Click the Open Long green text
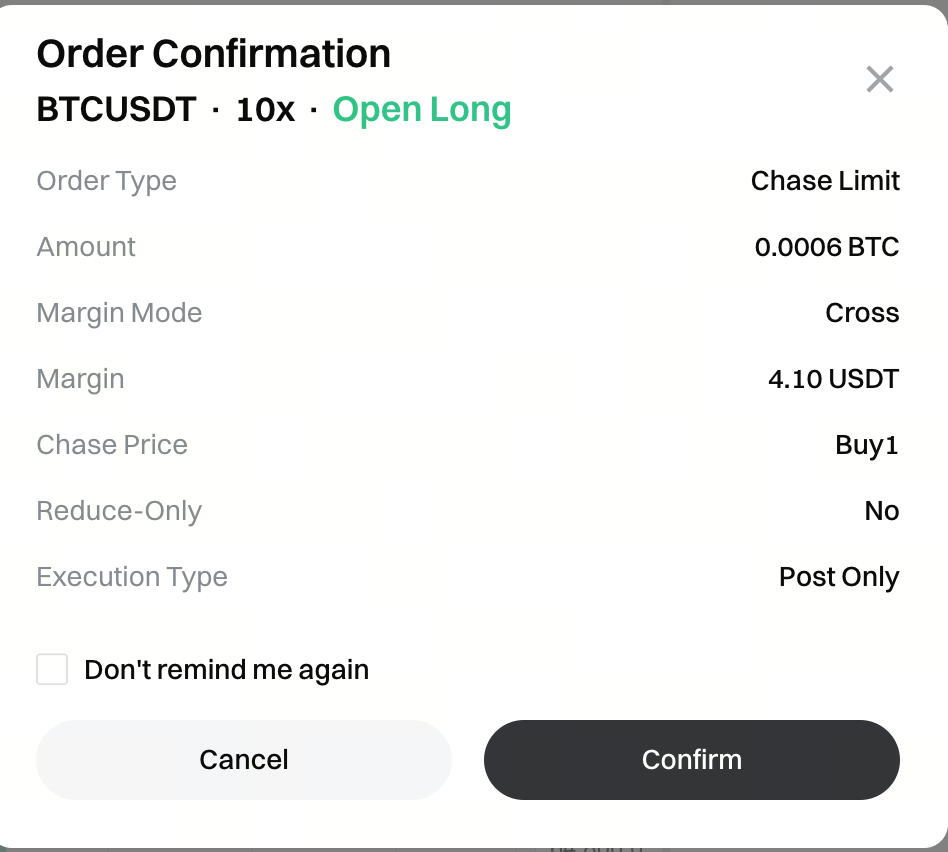The image size is (948, 852). click(x=421, y=109)
